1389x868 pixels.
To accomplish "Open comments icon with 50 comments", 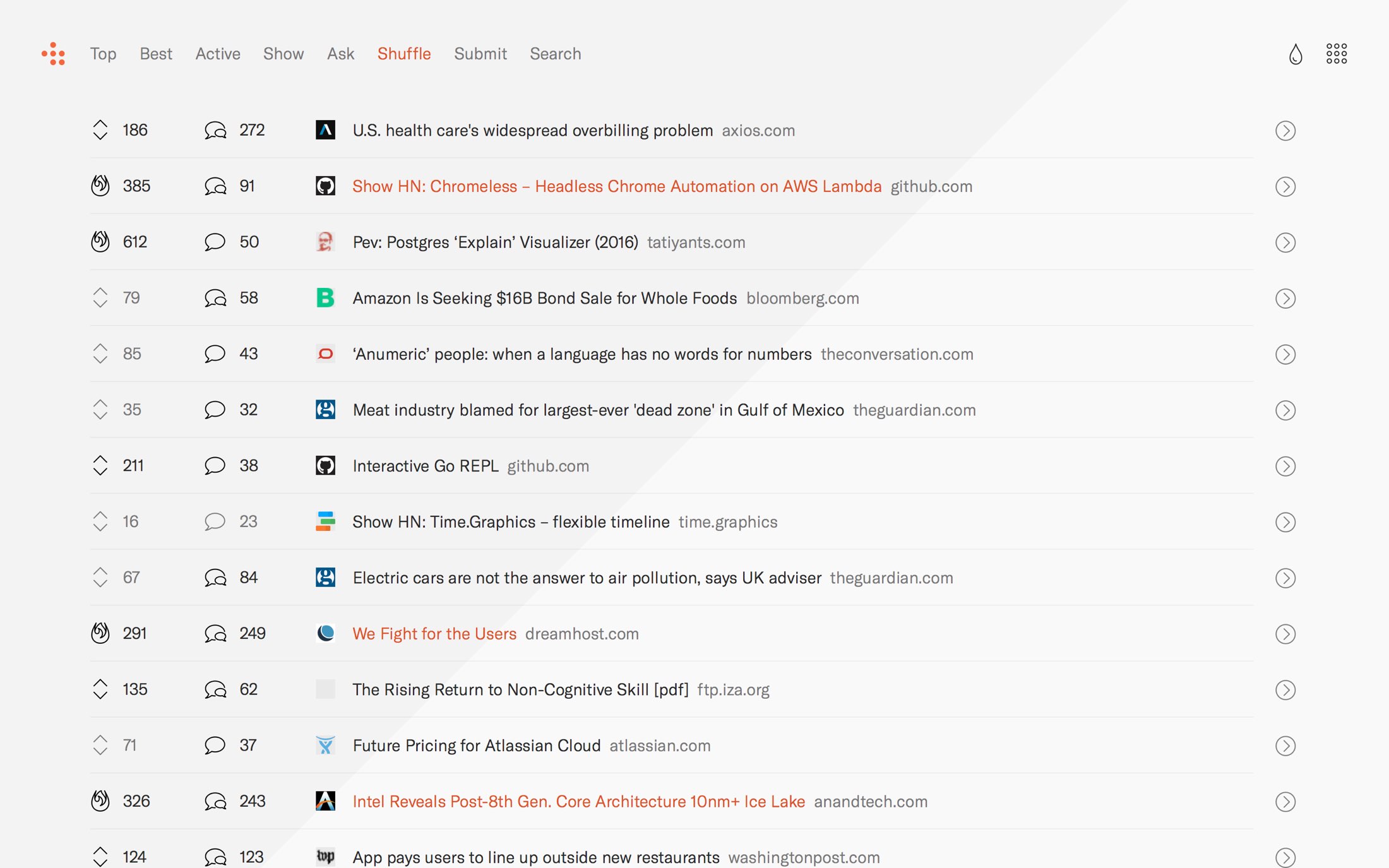I will (215, 242).
